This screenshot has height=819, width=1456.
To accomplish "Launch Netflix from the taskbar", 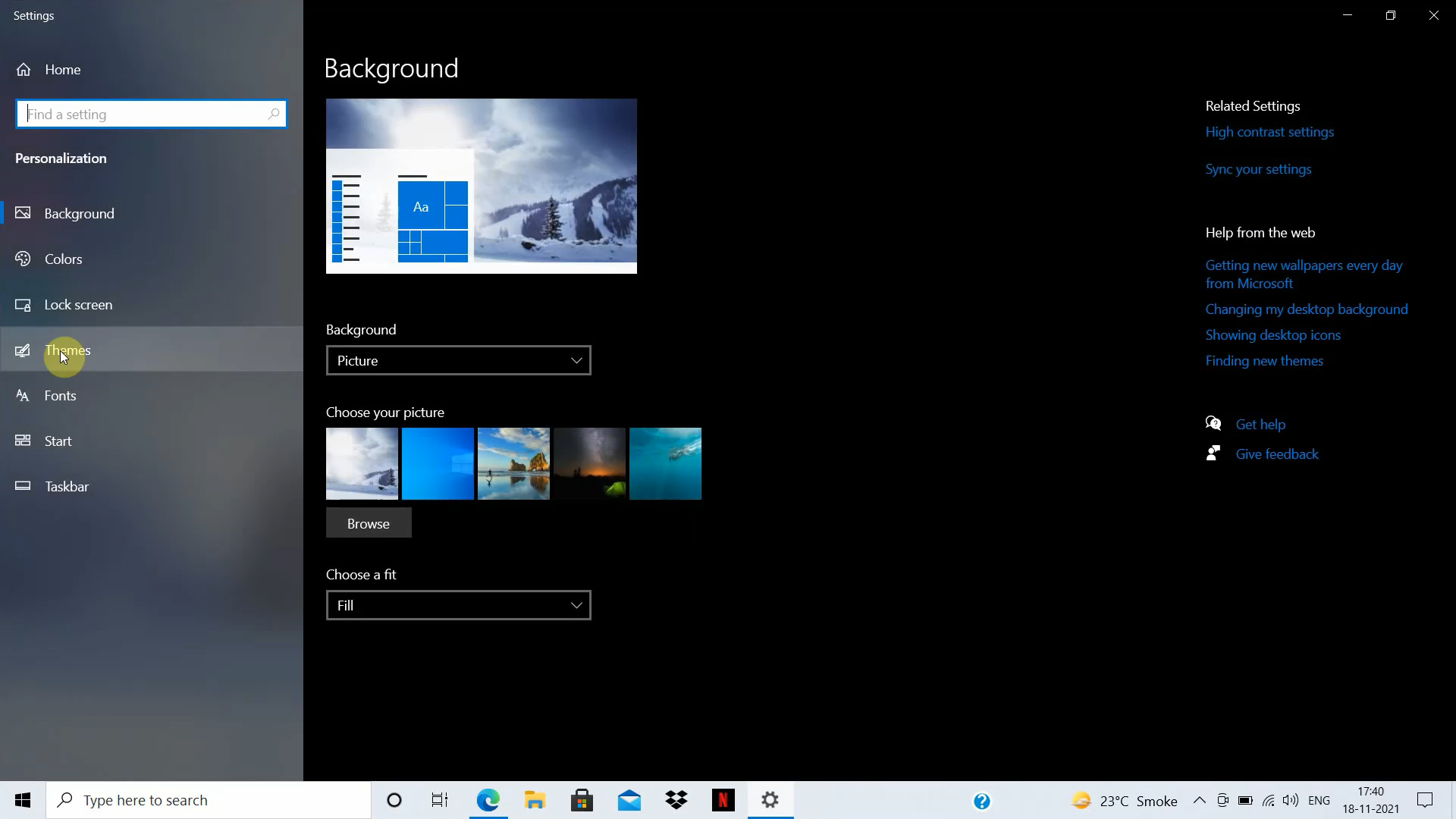I will pos(723,800).
